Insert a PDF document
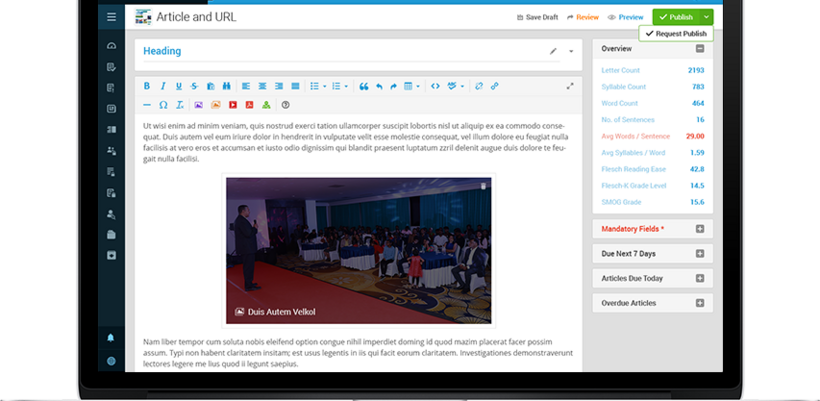The height and width of the screenshot is (401, 820). pos(249,105)
